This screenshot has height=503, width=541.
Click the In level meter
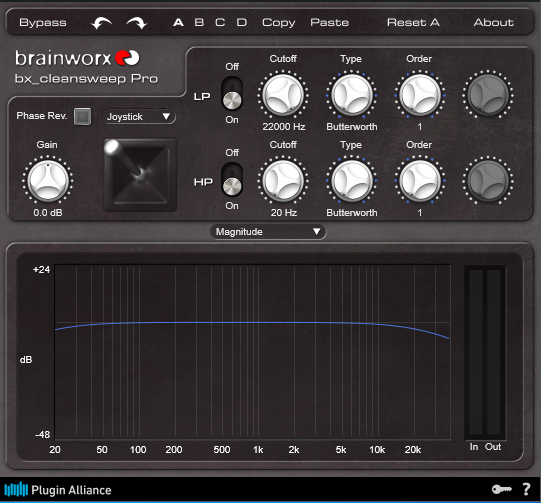tap(475, 352)
